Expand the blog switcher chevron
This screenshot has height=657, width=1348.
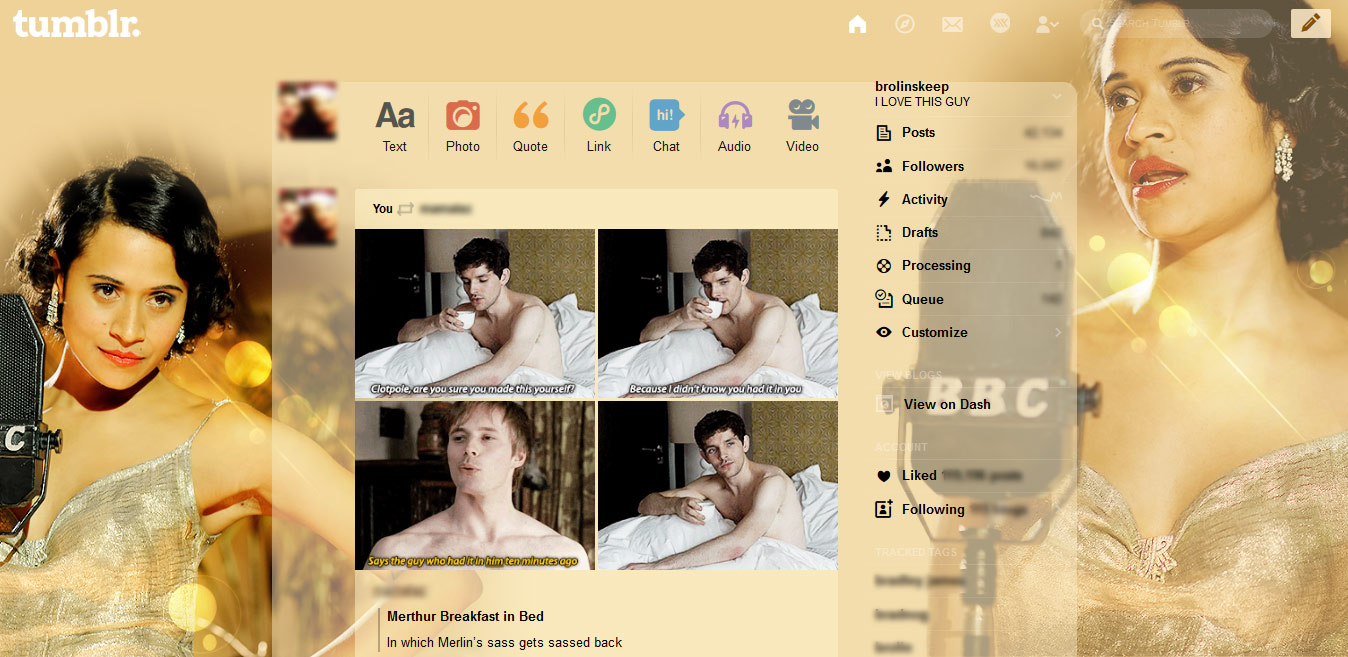coord(1057,97)
